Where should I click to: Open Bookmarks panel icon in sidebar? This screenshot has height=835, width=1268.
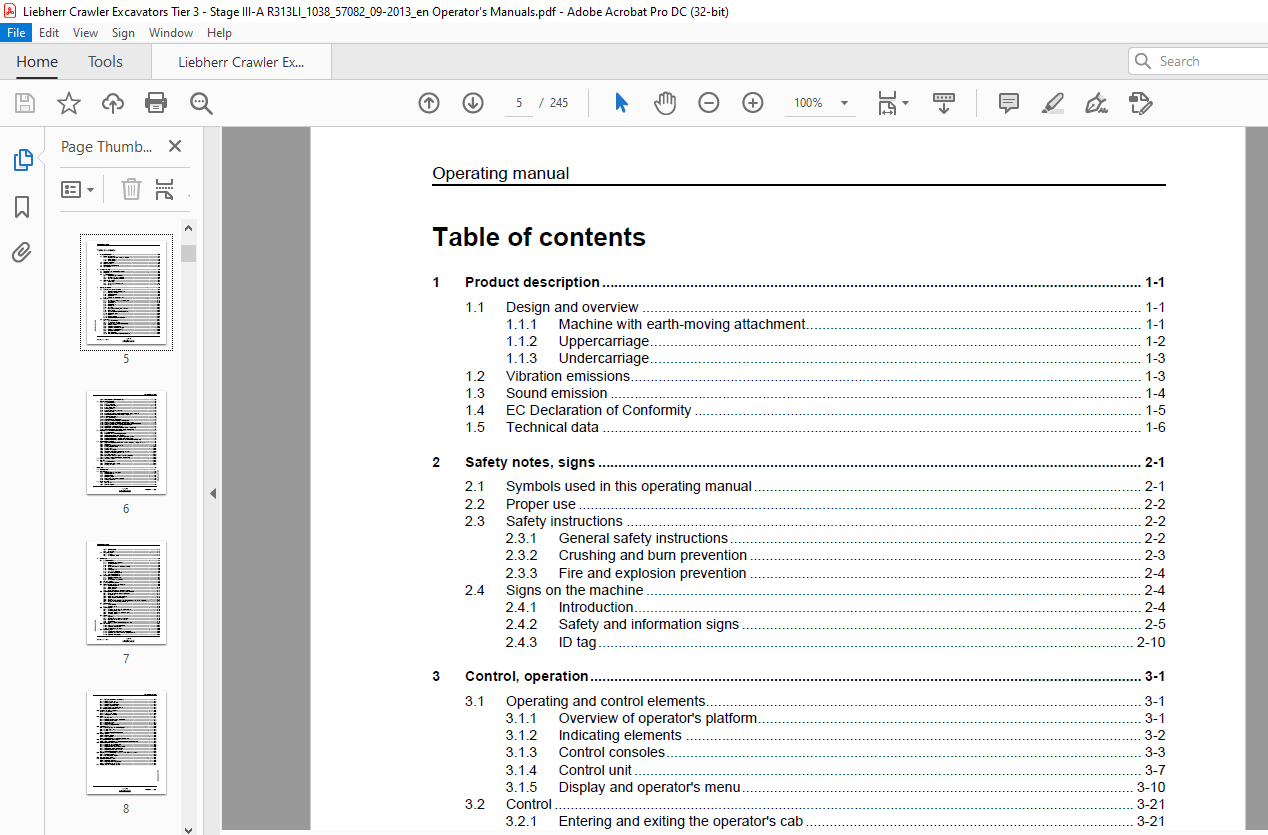click(22, 207)
